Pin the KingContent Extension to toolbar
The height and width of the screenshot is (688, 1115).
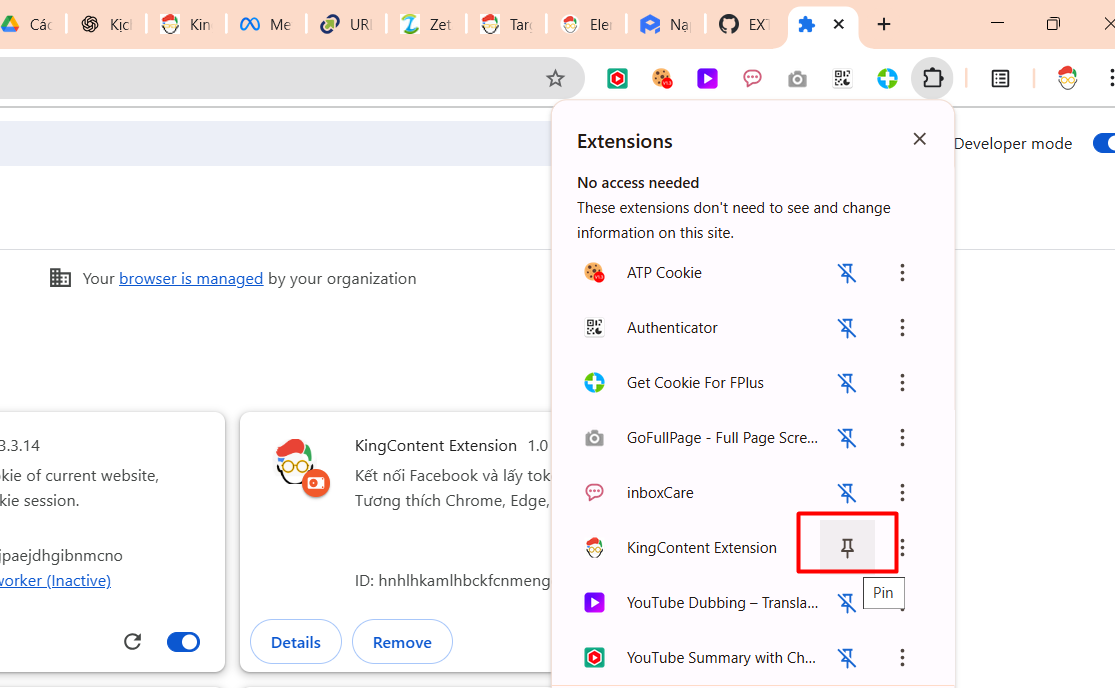pos(847,547)
